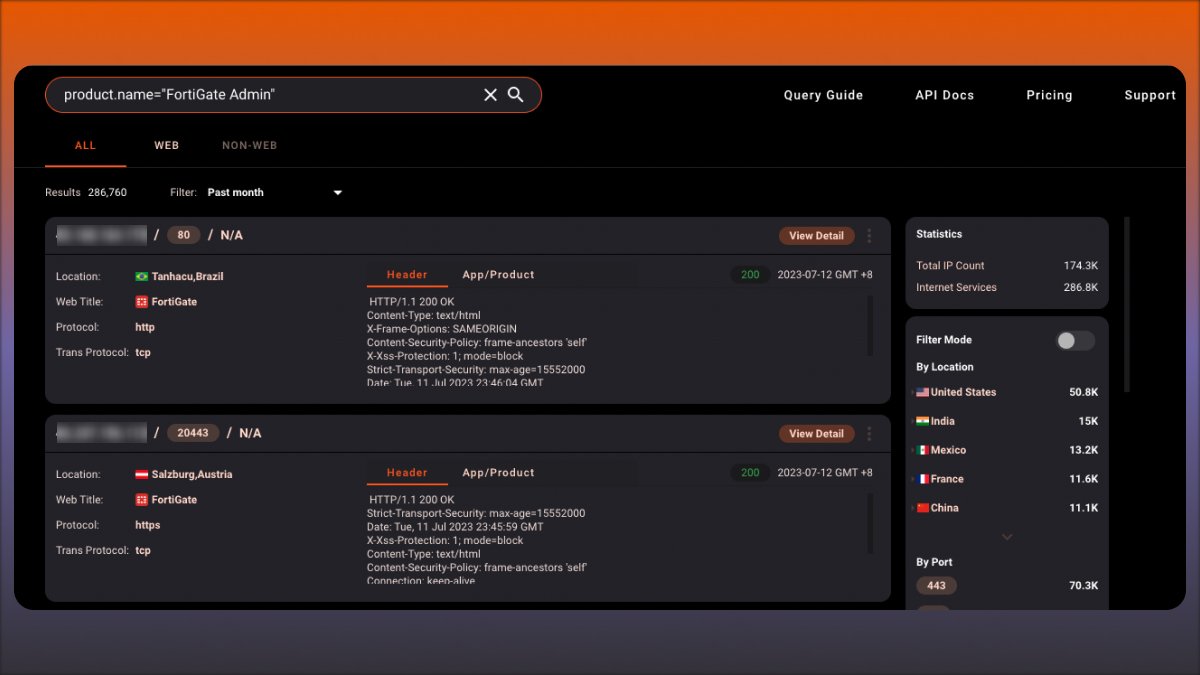This screenshot has width=1200, height=675.
Task: Open kebab menu for port 20443 result
Action: [869, 434]
